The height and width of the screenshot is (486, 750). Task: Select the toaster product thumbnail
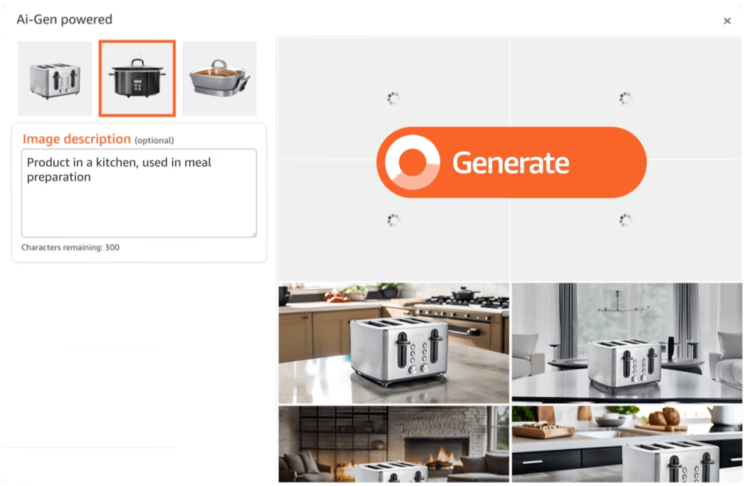[55, 78]
